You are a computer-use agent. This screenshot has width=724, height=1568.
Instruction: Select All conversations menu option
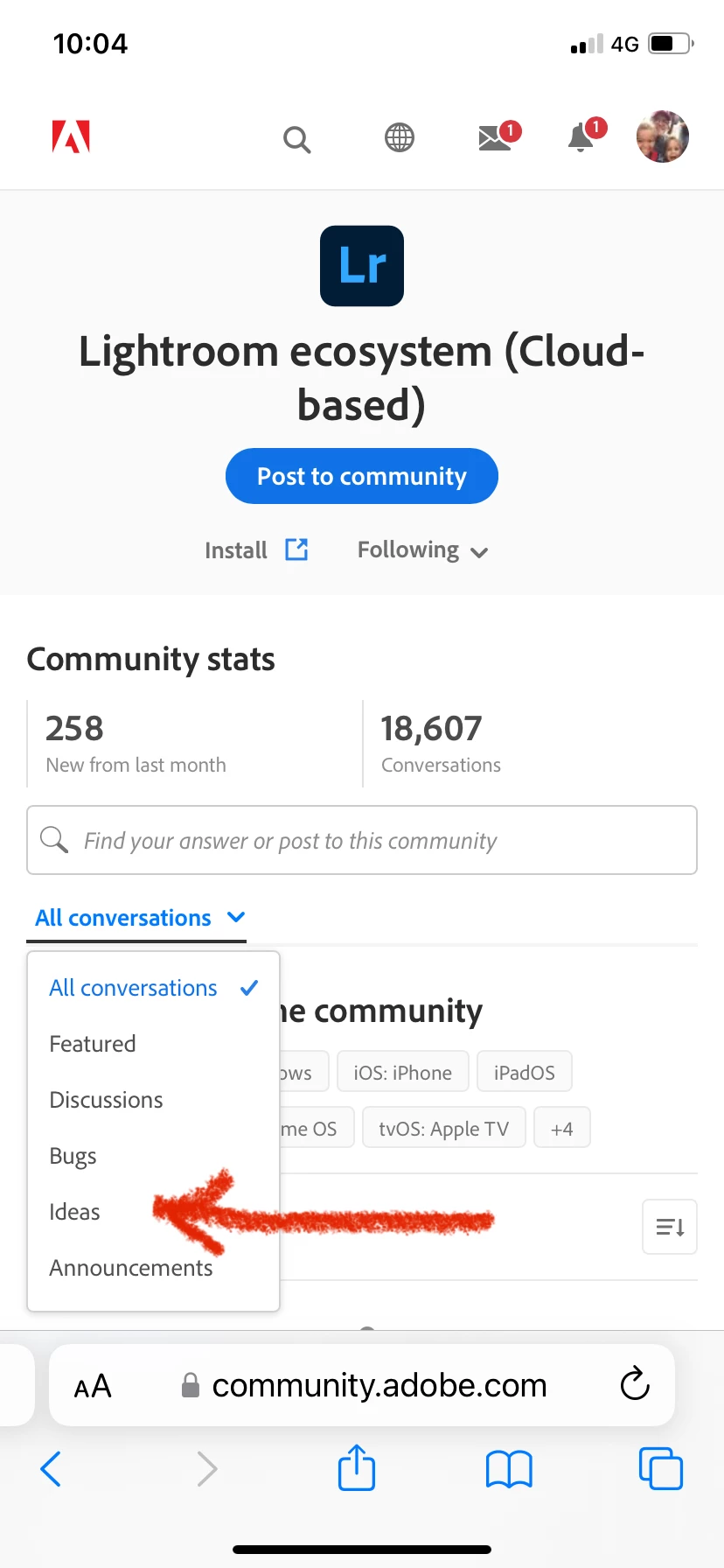[x=154, y=988]
